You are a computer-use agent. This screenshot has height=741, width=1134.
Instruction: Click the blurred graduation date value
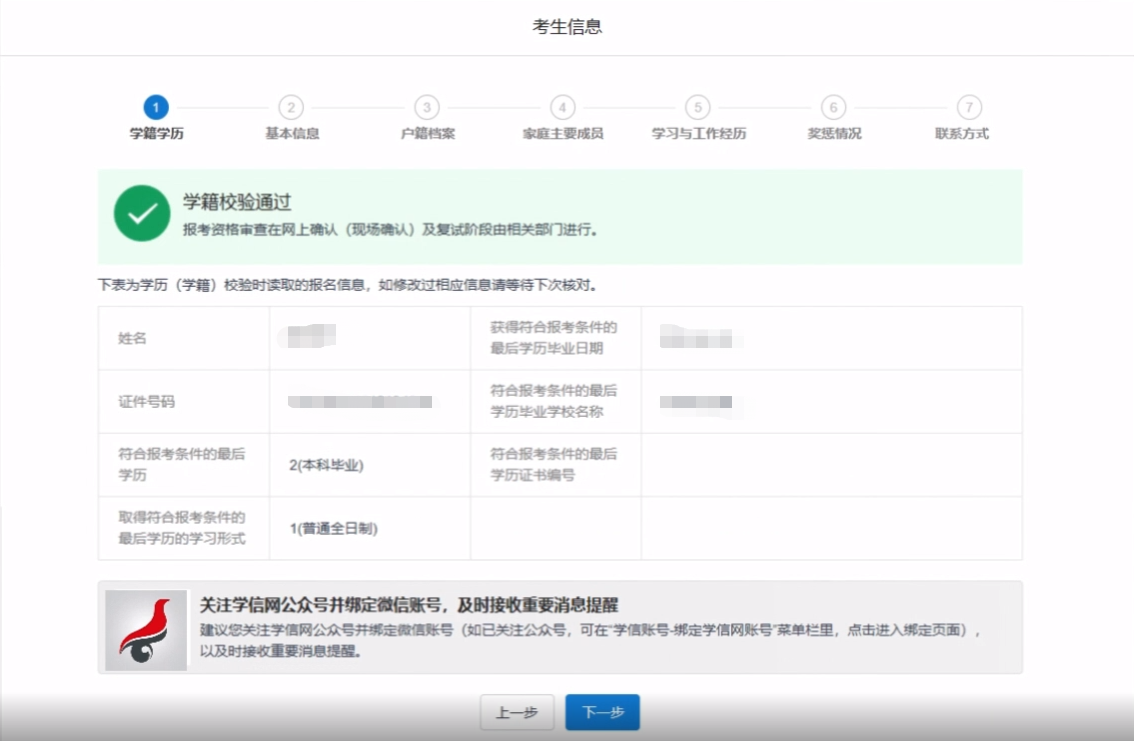pyautogui.click(x=702, y=338)
